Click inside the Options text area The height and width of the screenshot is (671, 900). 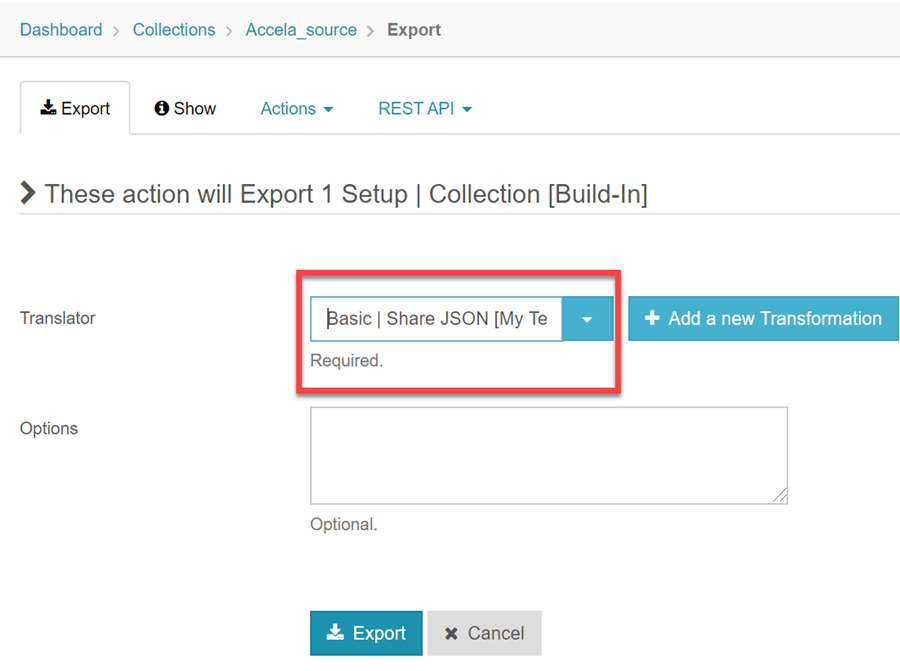(x=549, y=456)
